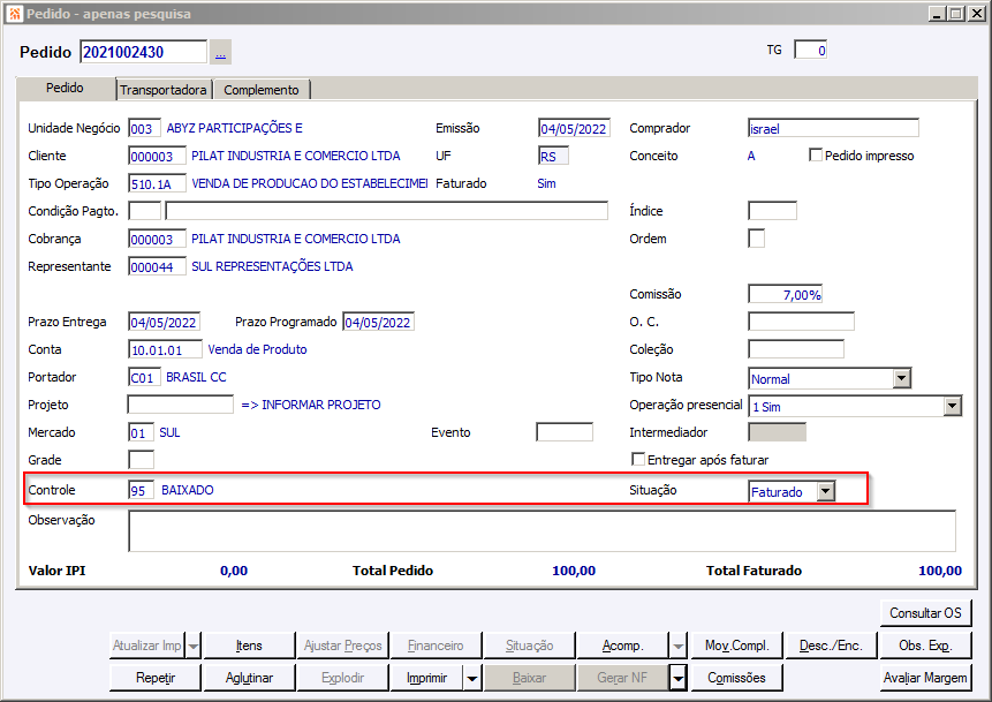
Task: Click the Comprador field israel
Action: tap(833, 128)
